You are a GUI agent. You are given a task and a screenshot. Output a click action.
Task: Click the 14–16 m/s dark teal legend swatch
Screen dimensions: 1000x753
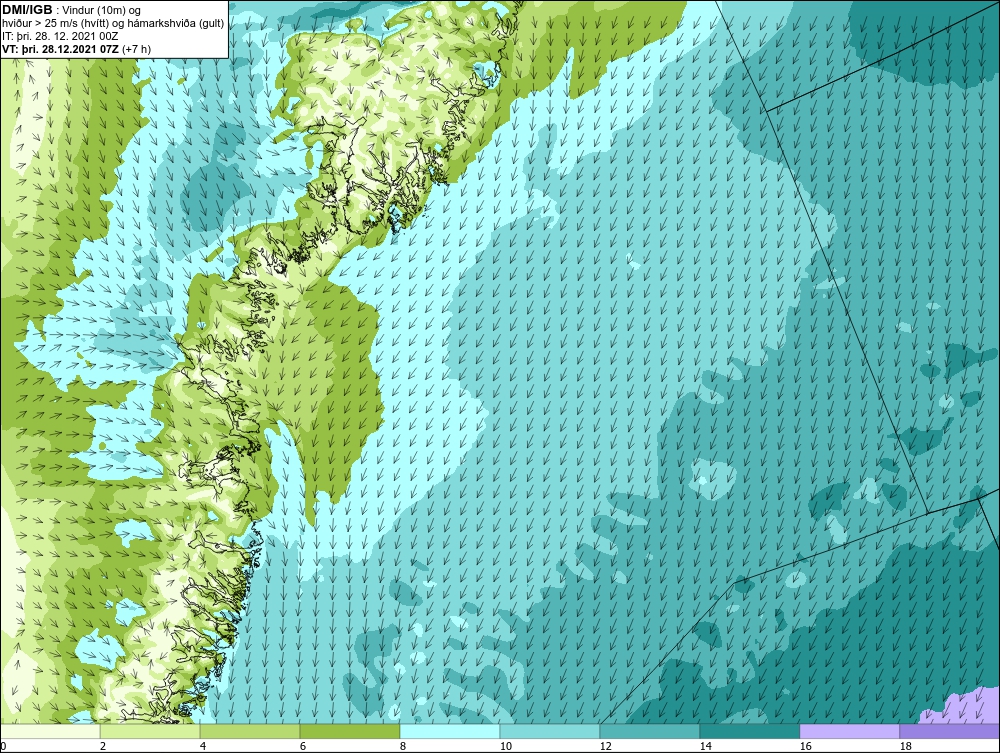tap(749, 731)
